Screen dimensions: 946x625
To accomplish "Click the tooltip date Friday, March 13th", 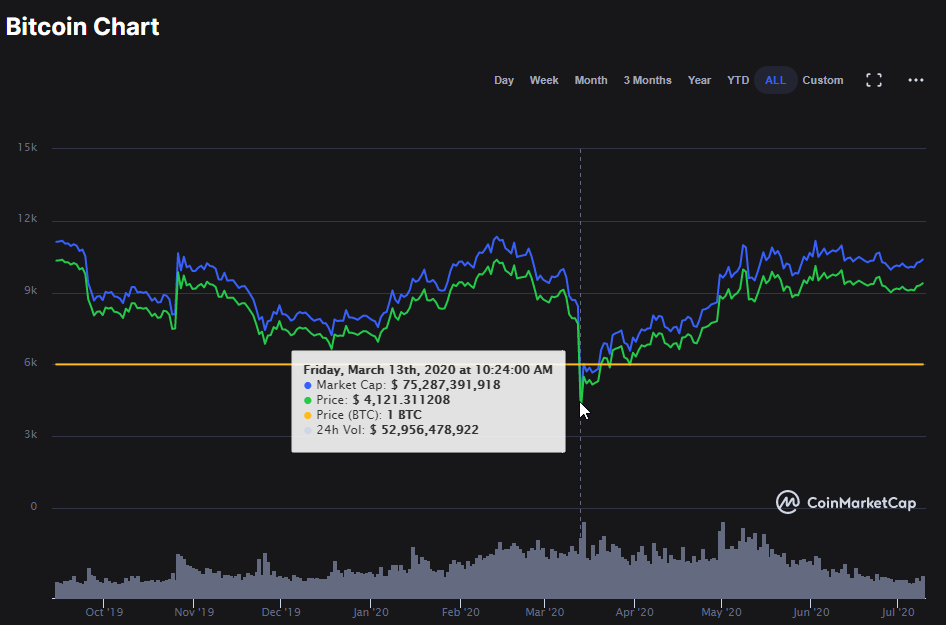I will (x=428, y=370).
